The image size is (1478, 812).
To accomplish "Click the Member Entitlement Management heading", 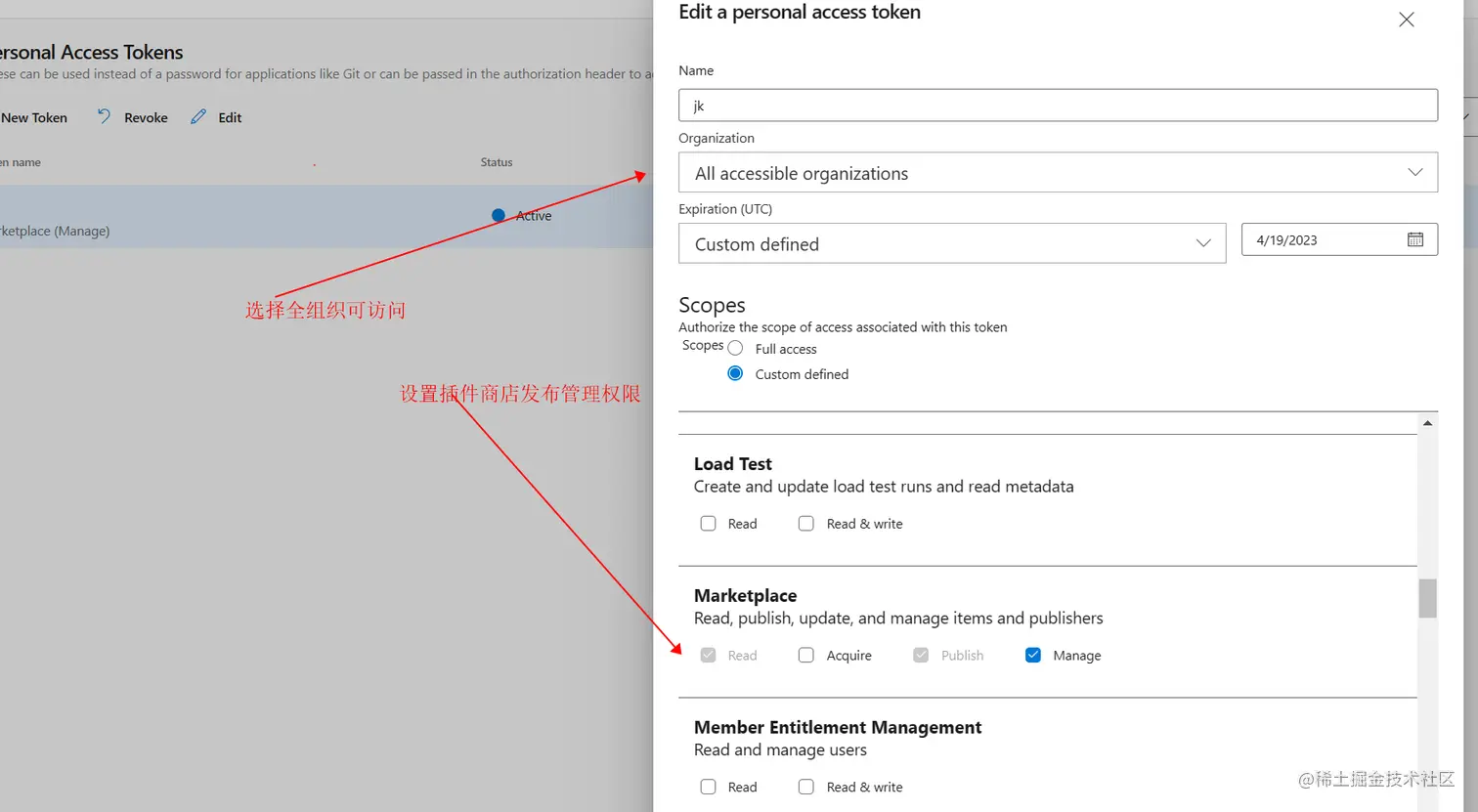I will 838,727.
